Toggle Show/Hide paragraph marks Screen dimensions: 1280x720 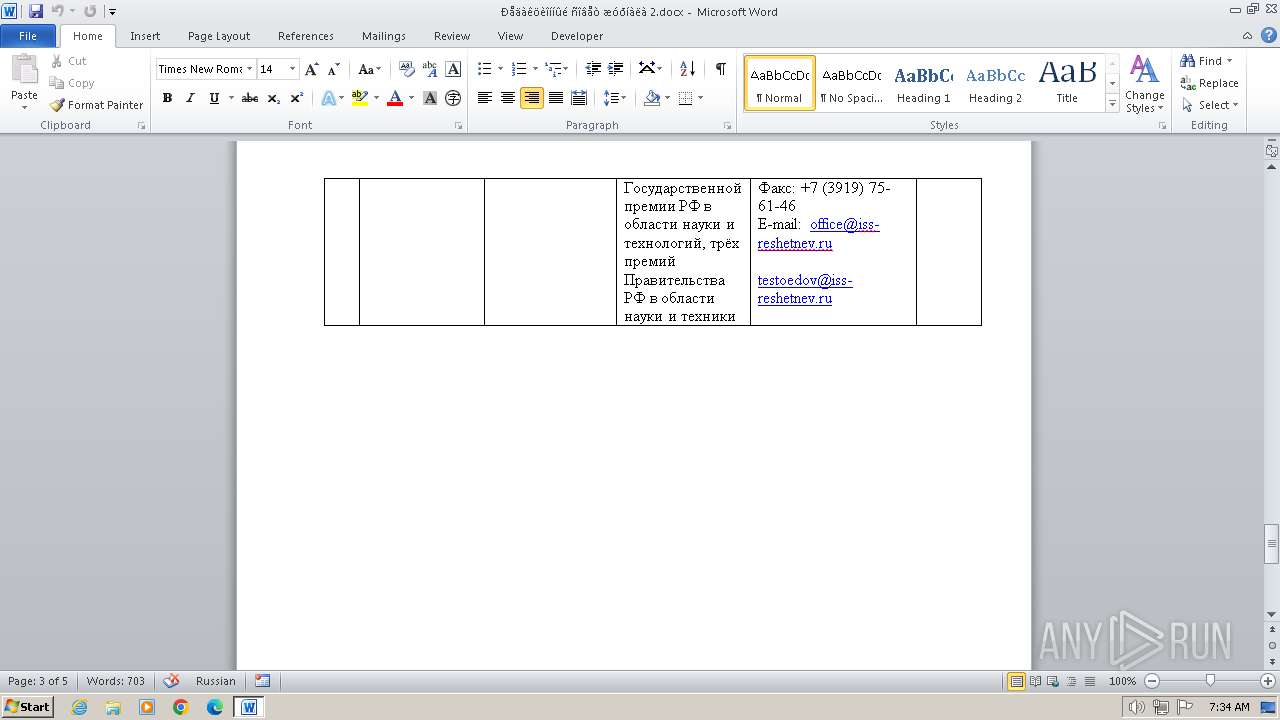point(720,69)
